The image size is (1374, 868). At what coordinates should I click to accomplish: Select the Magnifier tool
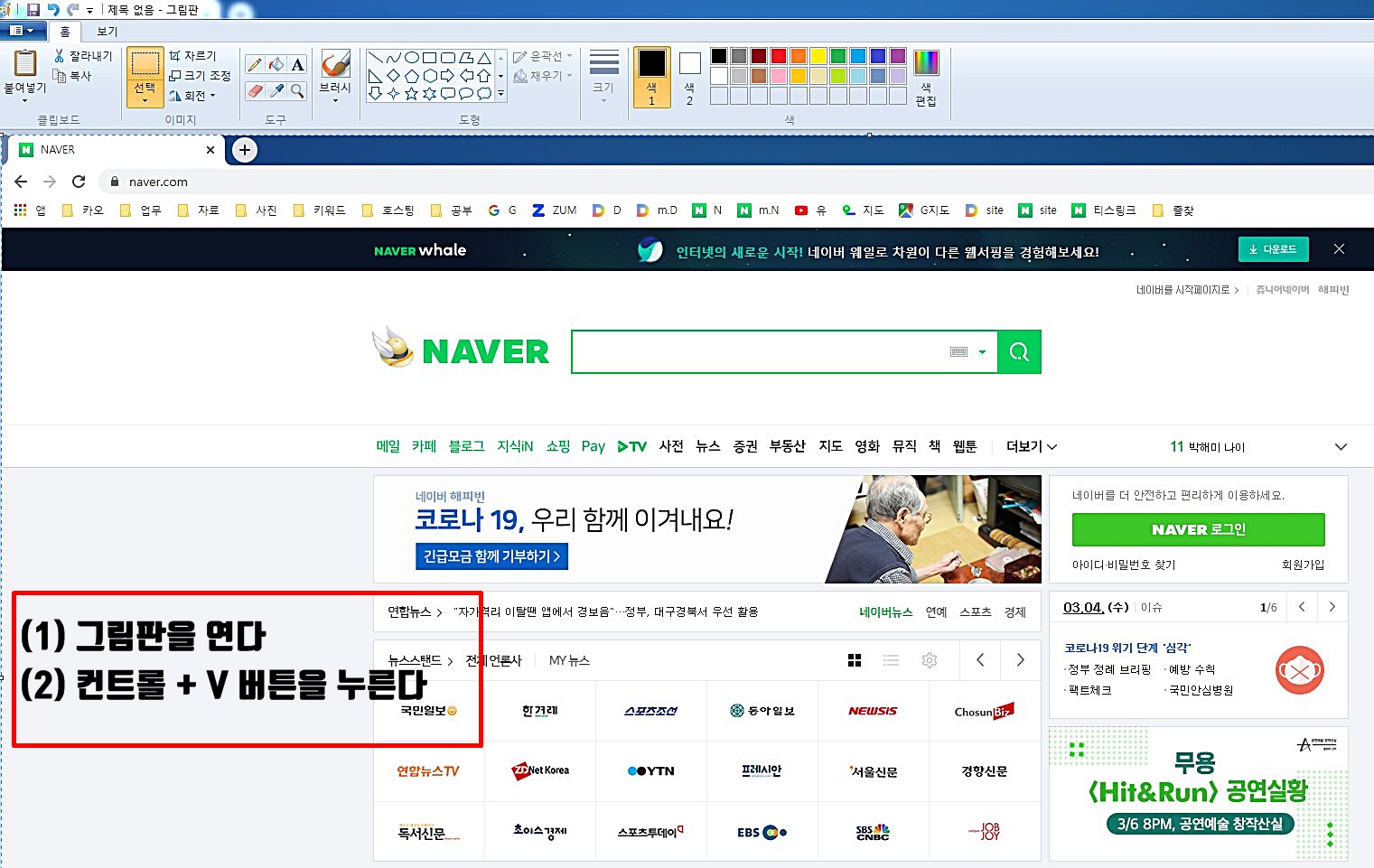(x=297, y=90)
